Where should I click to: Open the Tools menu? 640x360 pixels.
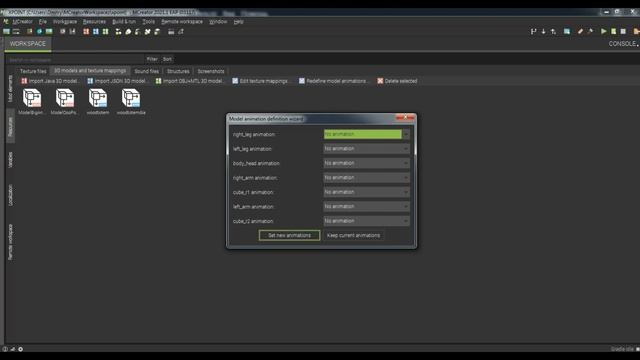[x=149, y=21]
